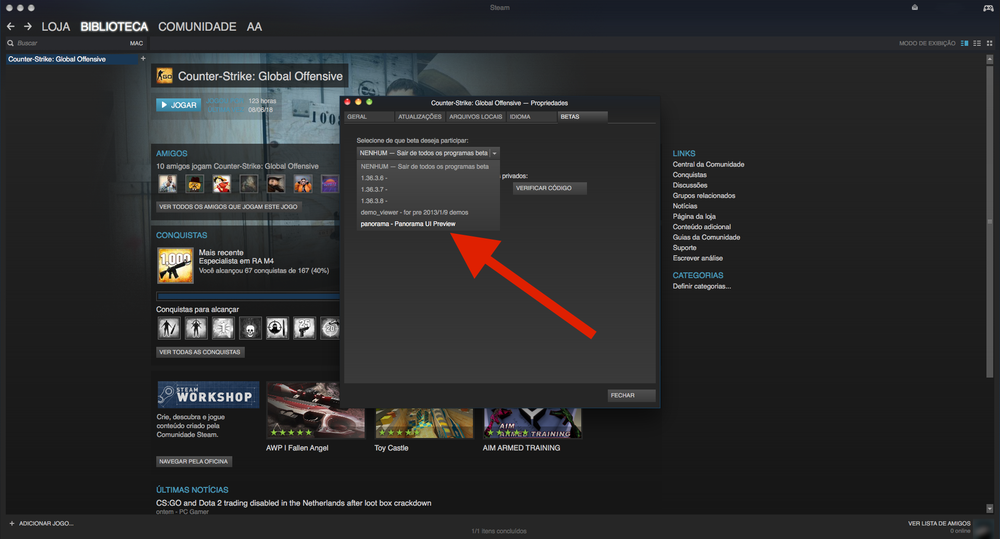Switch to the GERAL tab
1000x539 pixels.
[369, 117]
